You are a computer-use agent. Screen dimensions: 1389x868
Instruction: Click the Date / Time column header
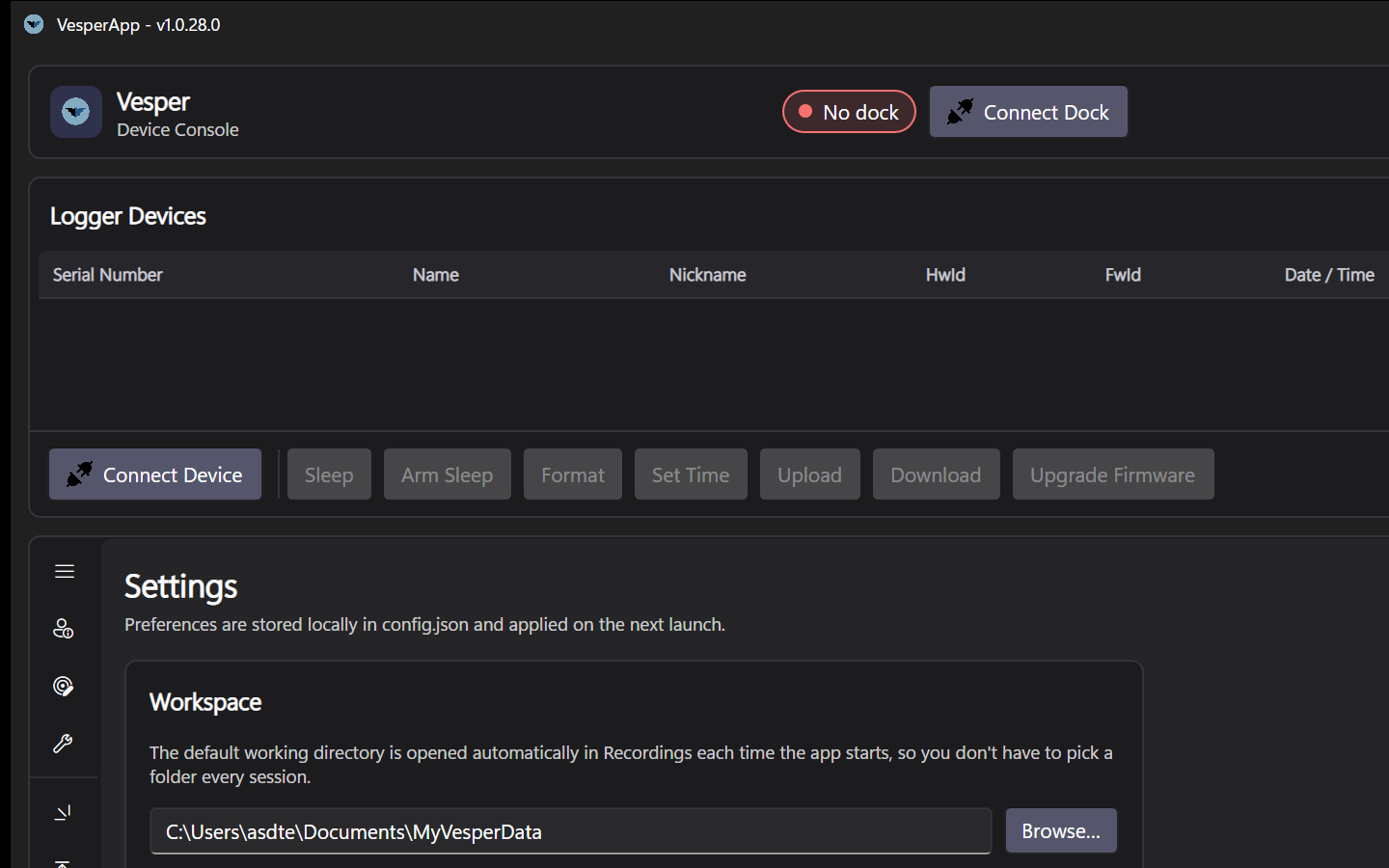coord(1329,275)
